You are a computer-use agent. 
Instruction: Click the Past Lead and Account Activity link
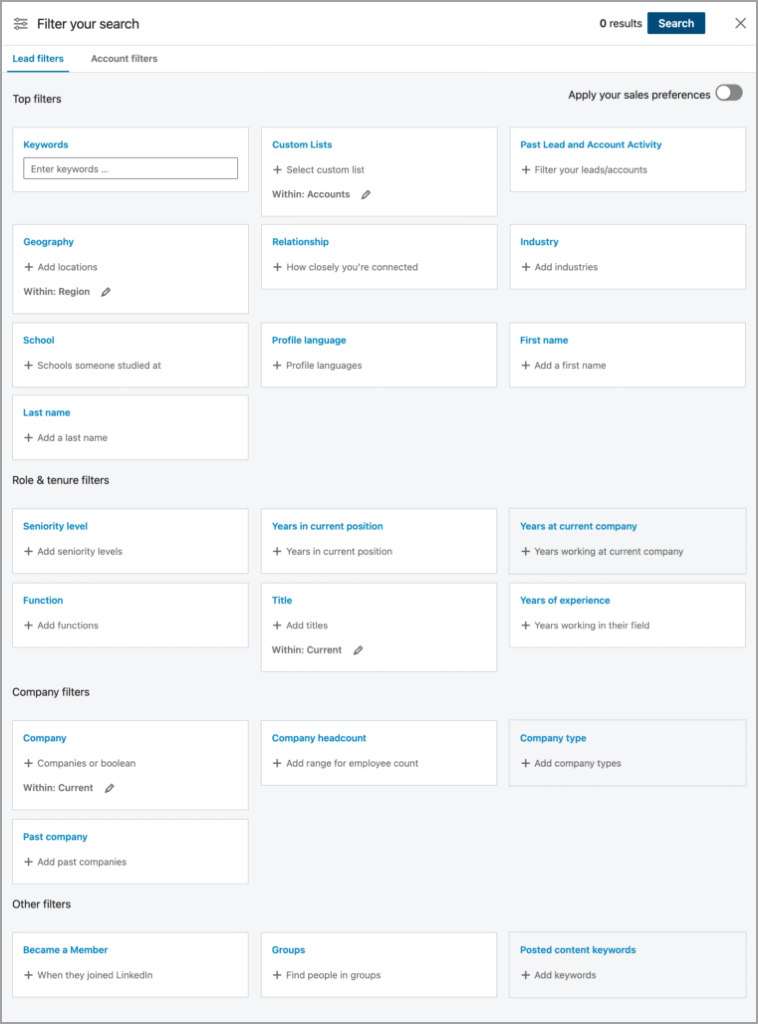point(590,145)
